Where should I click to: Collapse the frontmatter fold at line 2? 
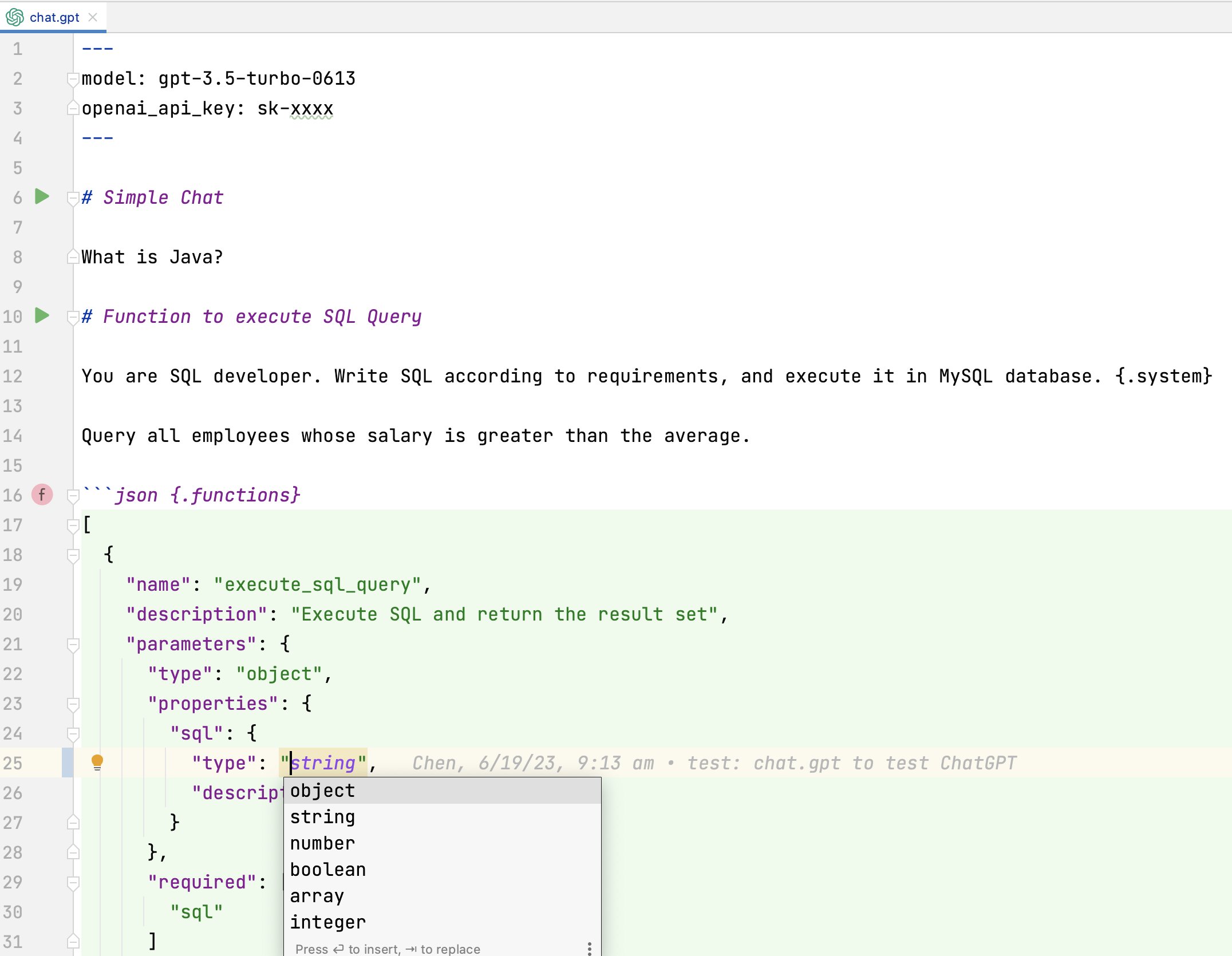72,80
